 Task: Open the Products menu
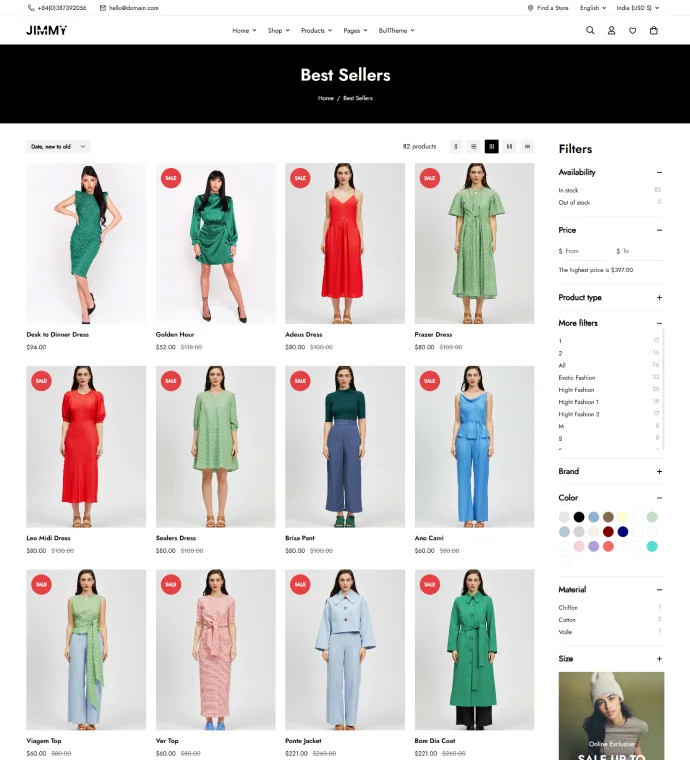coord(316,31)
